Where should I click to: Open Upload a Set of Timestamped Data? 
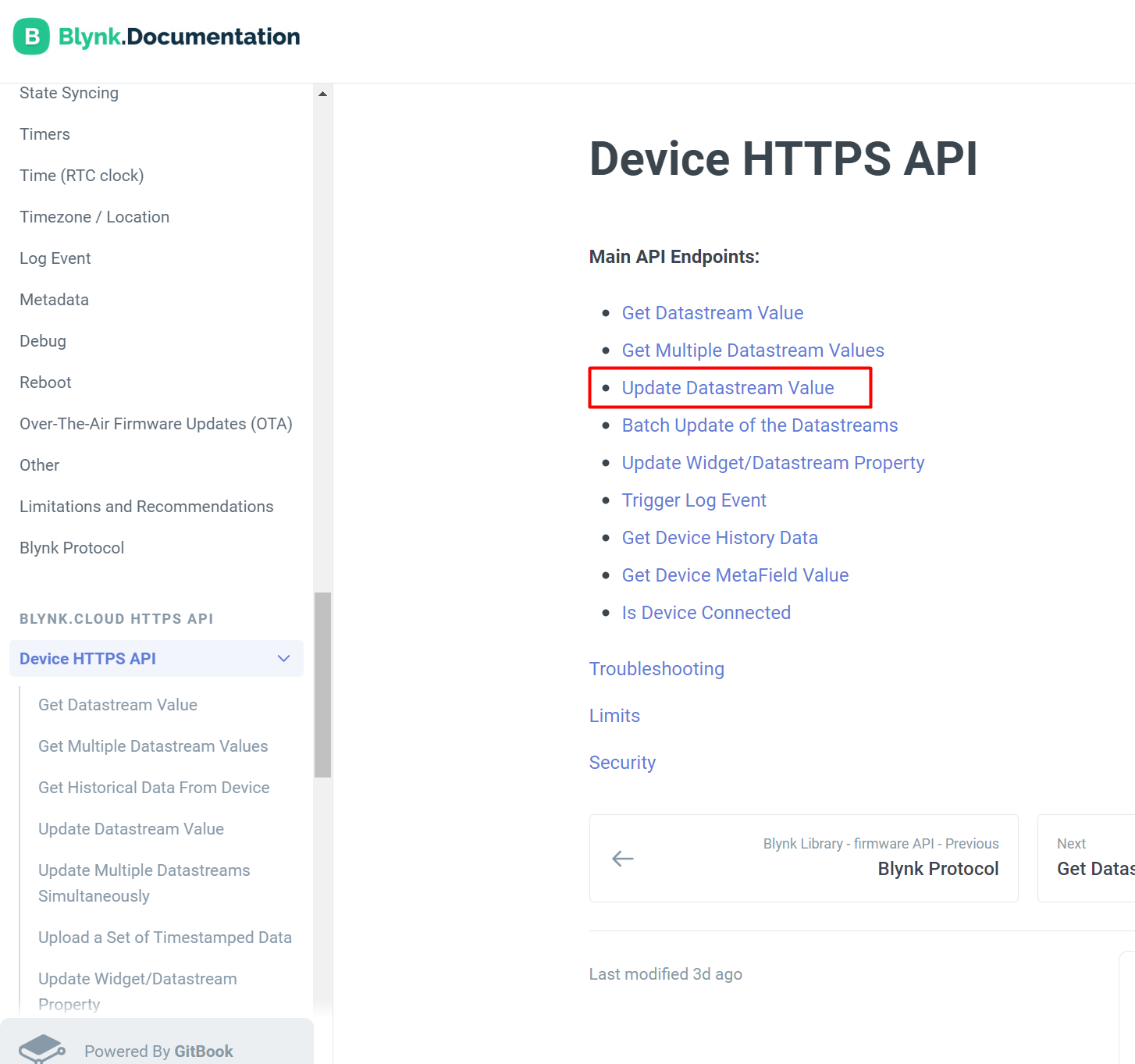pyautogui.click(x=165, y=938)
